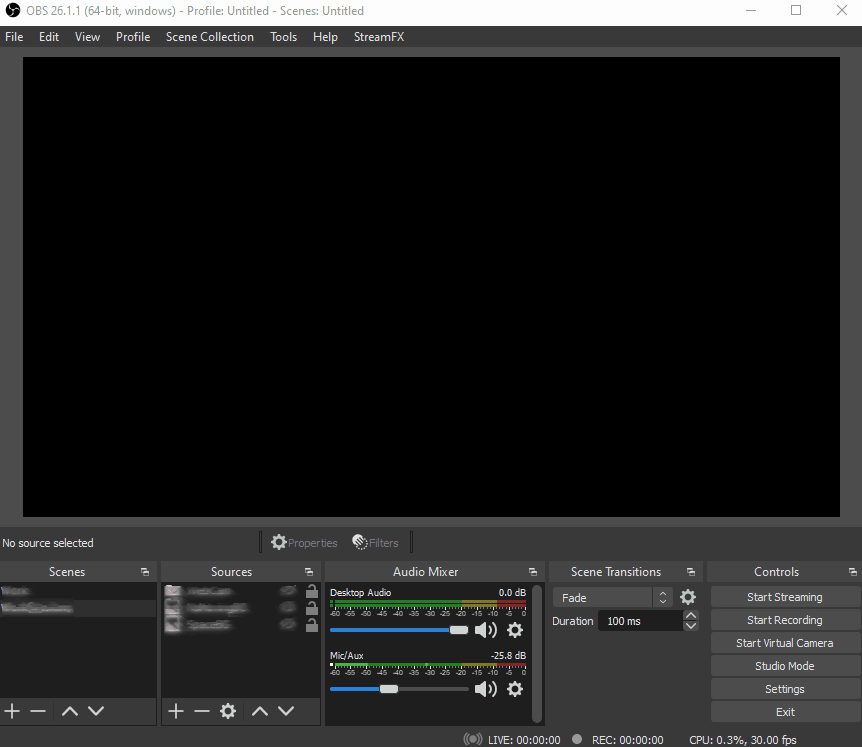Image resolution: width=862 pixels, height=747 pixels.
Task: Open the Edit menu
Action: tap(49, 37)
